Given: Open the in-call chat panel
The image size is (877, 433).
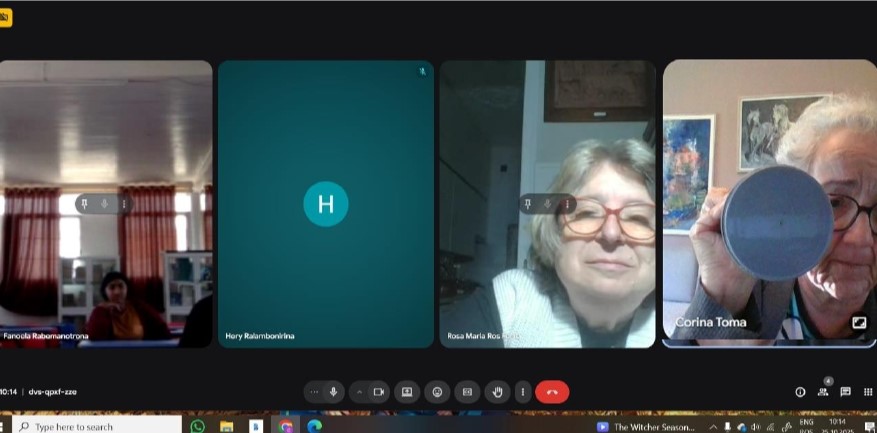Looking at the screenshot, I should click(845, 392).
